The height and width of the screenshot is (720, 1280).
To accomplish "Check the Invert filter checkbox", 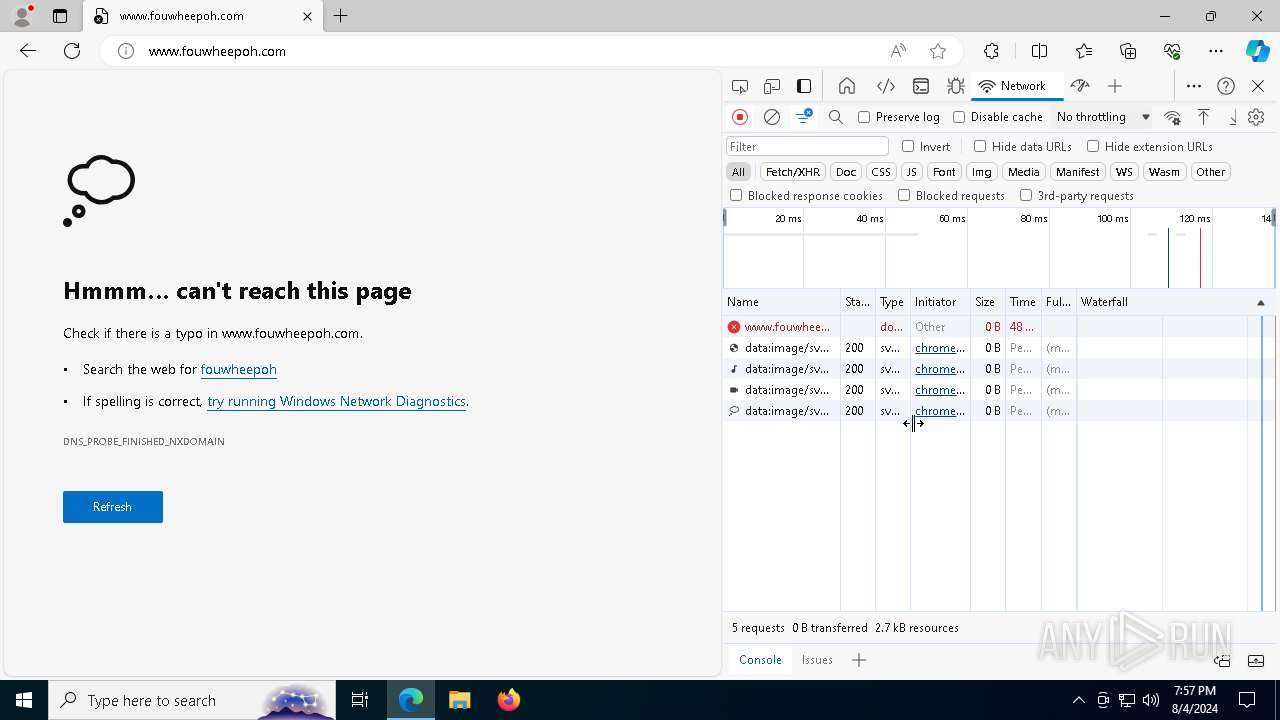I will point(908,146).
